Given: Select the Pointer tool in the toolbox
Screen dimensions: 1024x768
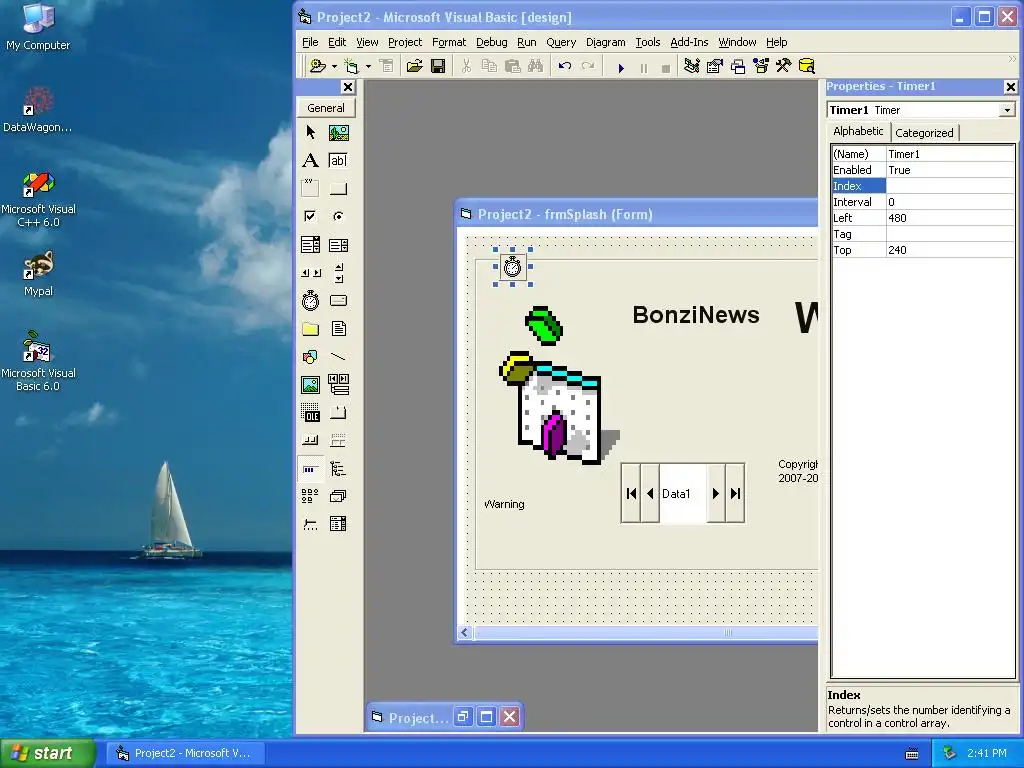Looking at the screenshot, I should pyautogui.click(x=311, y=133).
